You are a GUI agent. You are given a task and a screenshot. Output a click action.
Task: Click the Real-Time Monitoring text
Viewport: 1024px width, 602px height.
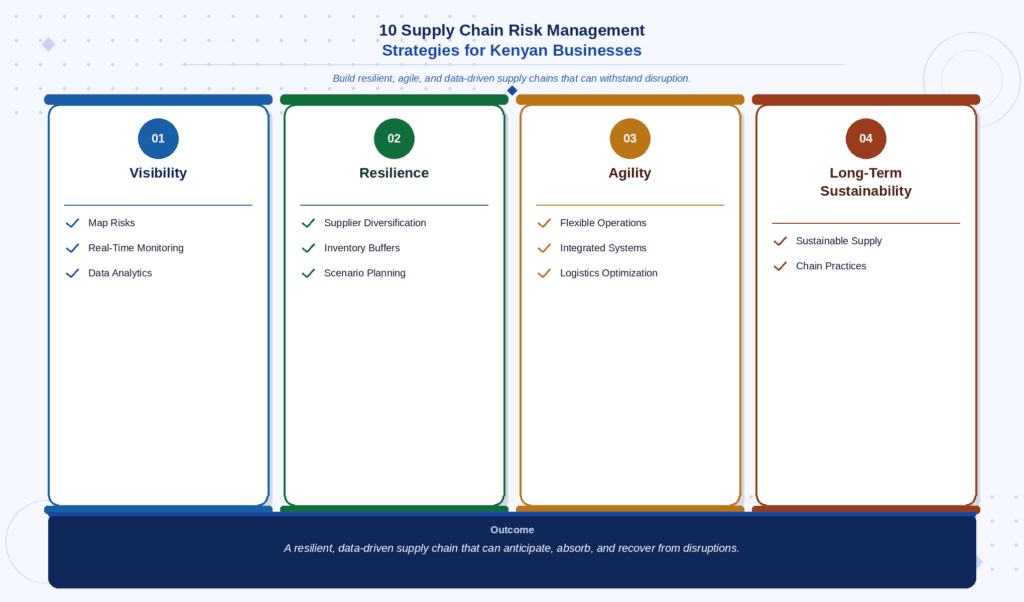(x=136, y=248)
